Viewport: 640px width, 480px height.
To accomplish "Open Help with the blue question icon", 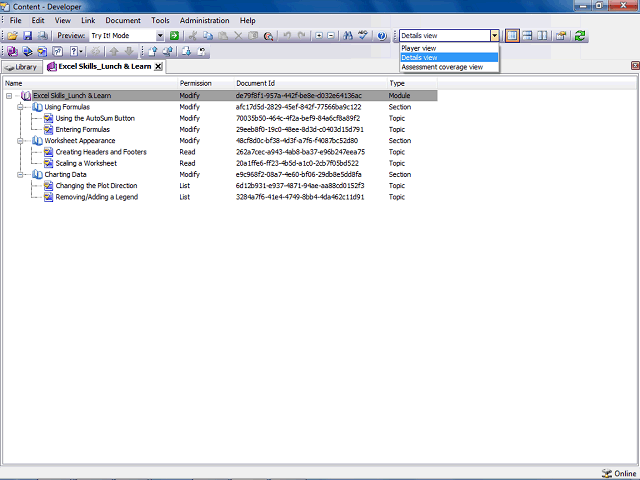I will (x=382, y=36).
